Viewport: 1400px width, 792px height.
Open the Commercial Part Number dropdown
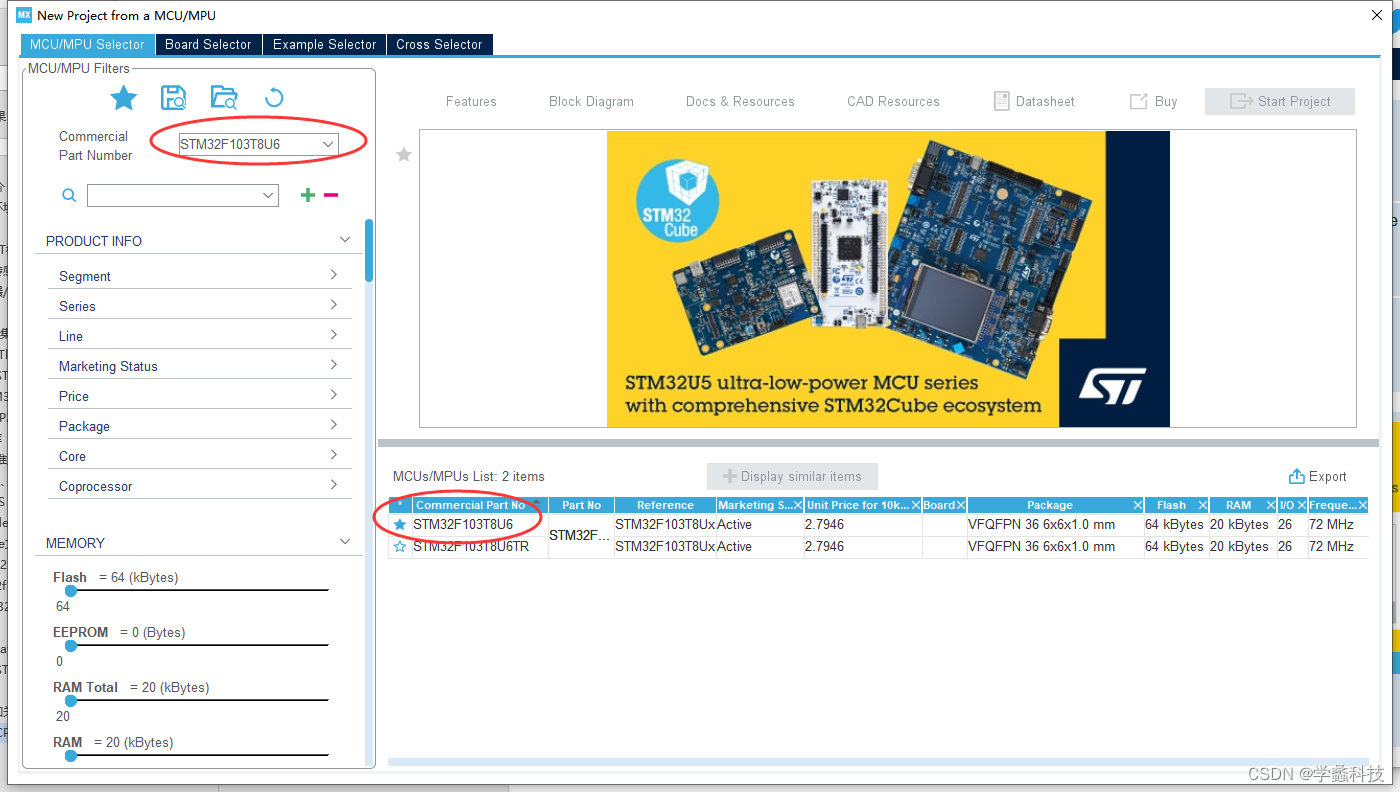pos(327,144)
